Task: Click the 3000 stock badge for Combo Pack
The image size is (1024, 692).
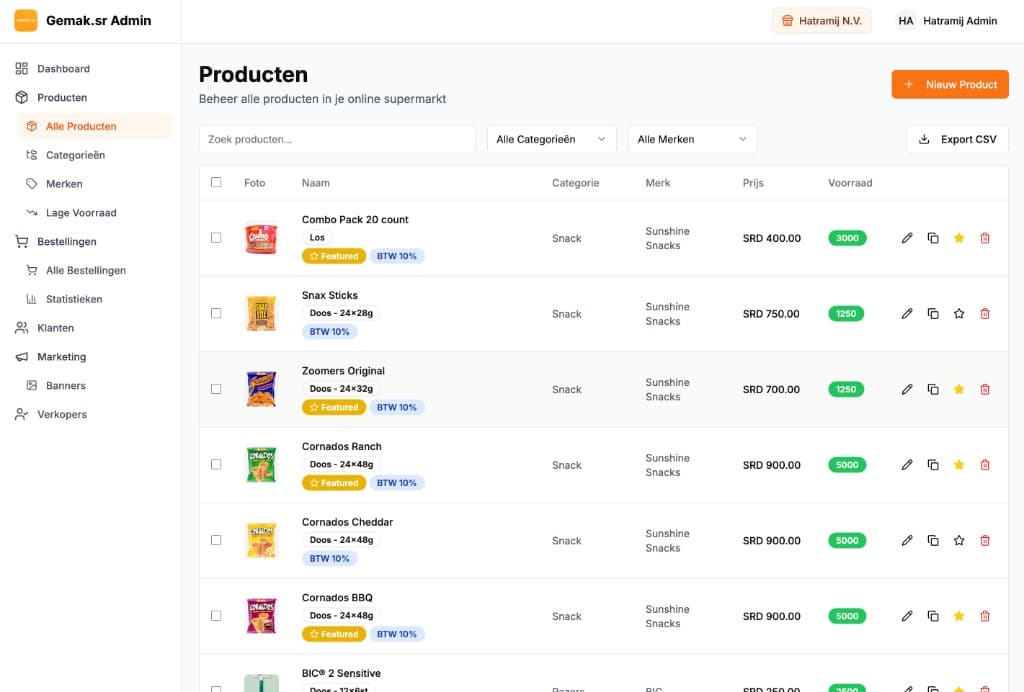Action: tap(847, 238)
